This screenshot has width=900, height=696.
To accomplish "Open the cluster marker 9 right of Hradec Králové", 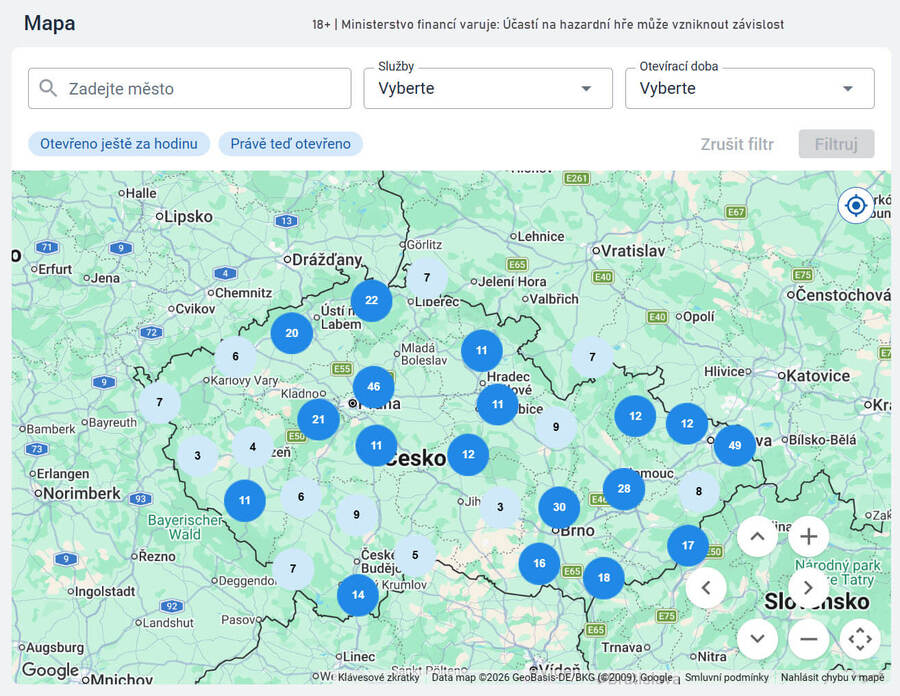I will pos(556,427).
